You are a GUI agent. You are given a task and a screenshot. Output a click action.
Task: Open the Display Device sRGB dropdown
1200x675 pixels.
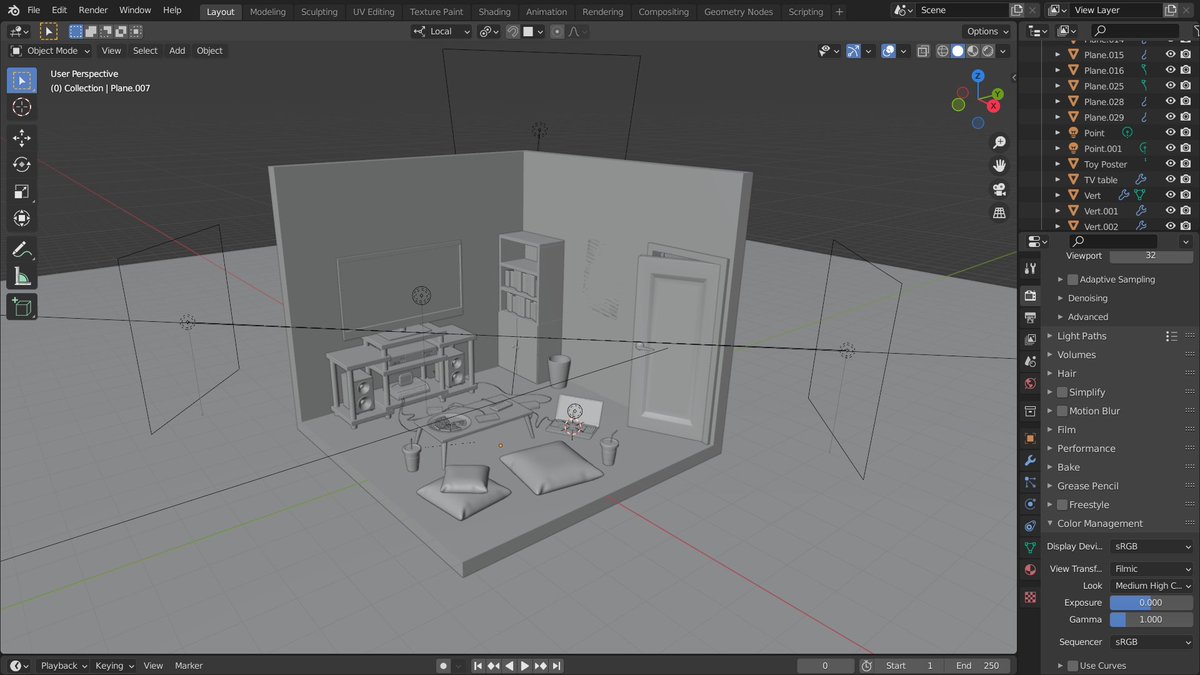1152,547
